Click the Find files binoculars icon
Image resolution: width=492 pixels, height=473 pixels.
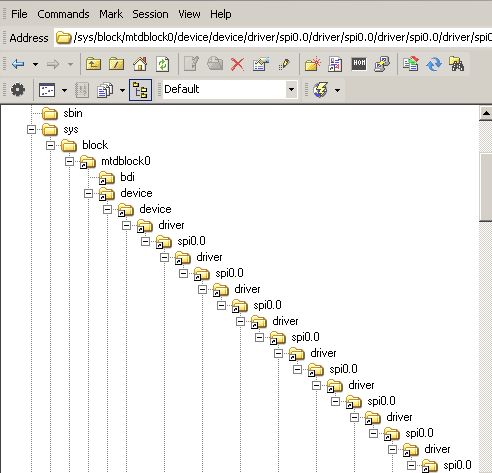coord(457,64)
